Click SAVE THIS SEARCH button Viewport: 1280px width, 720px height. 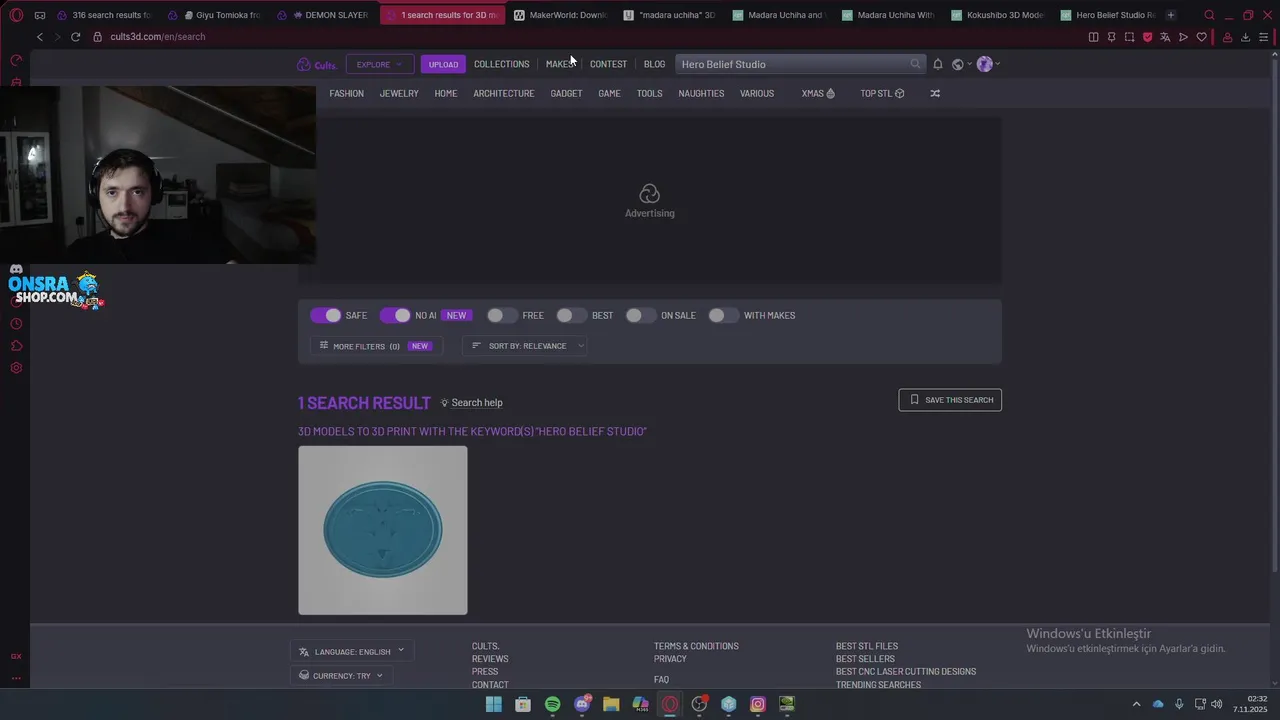950,400
